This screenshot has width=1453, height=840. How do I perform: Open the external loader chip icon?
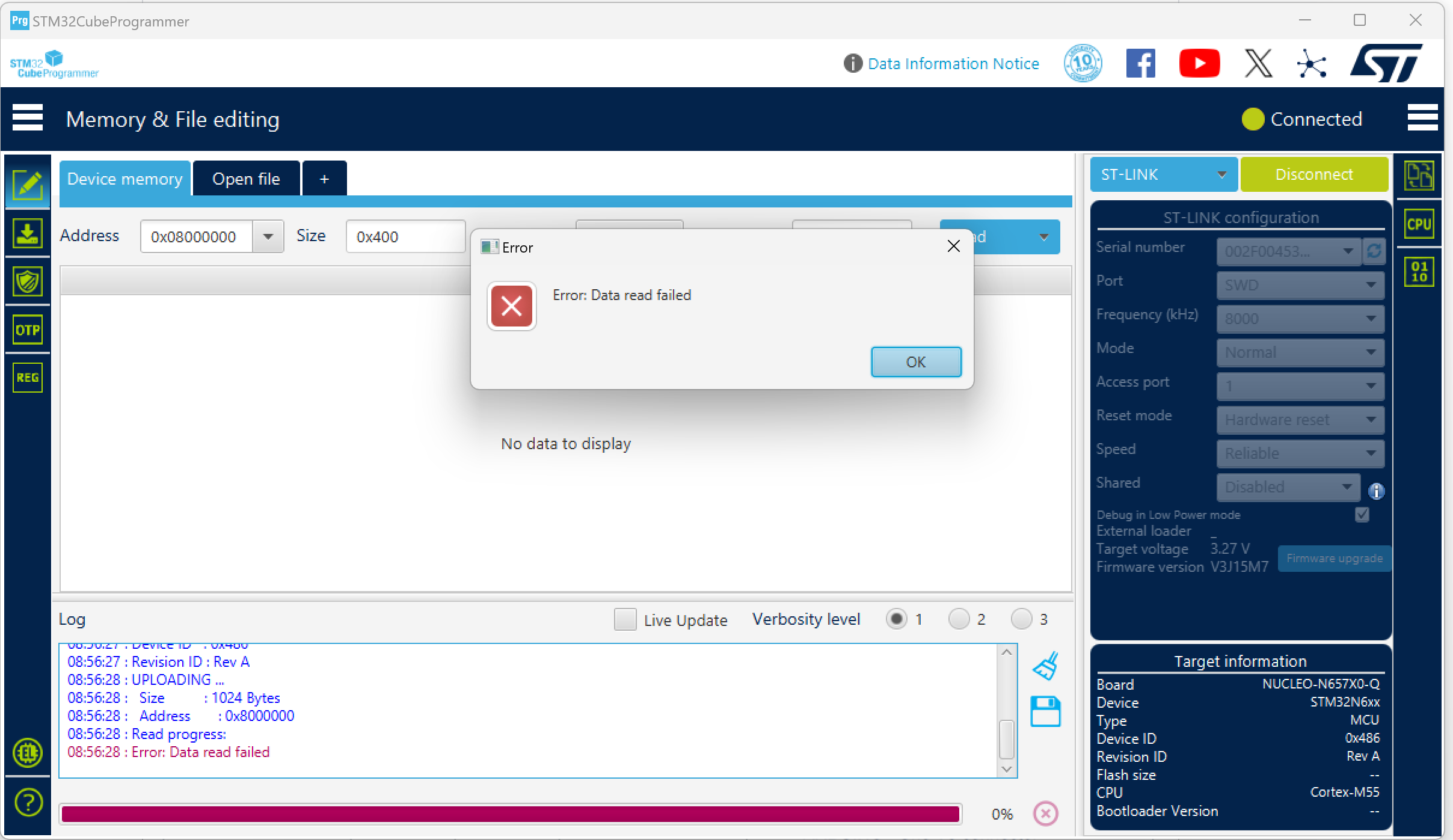coord(28,753)
